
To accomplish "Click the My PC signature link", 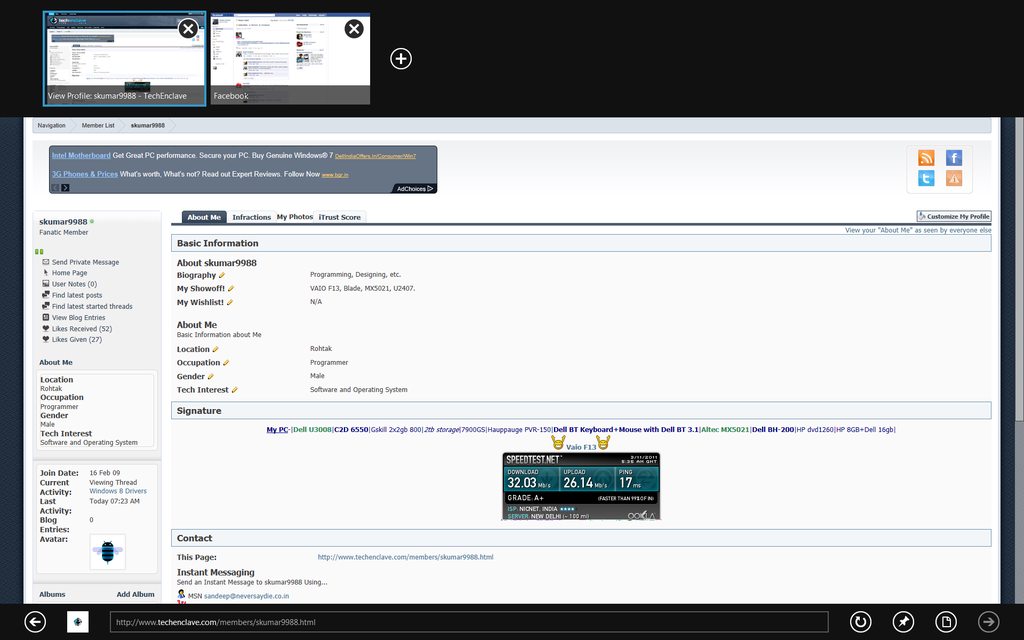I will tap(277, 430).
